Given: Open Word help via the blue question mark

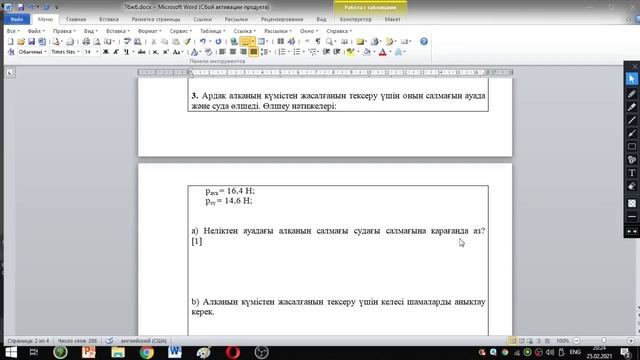Looking at the screenshot, I should [x=424, y=41].
